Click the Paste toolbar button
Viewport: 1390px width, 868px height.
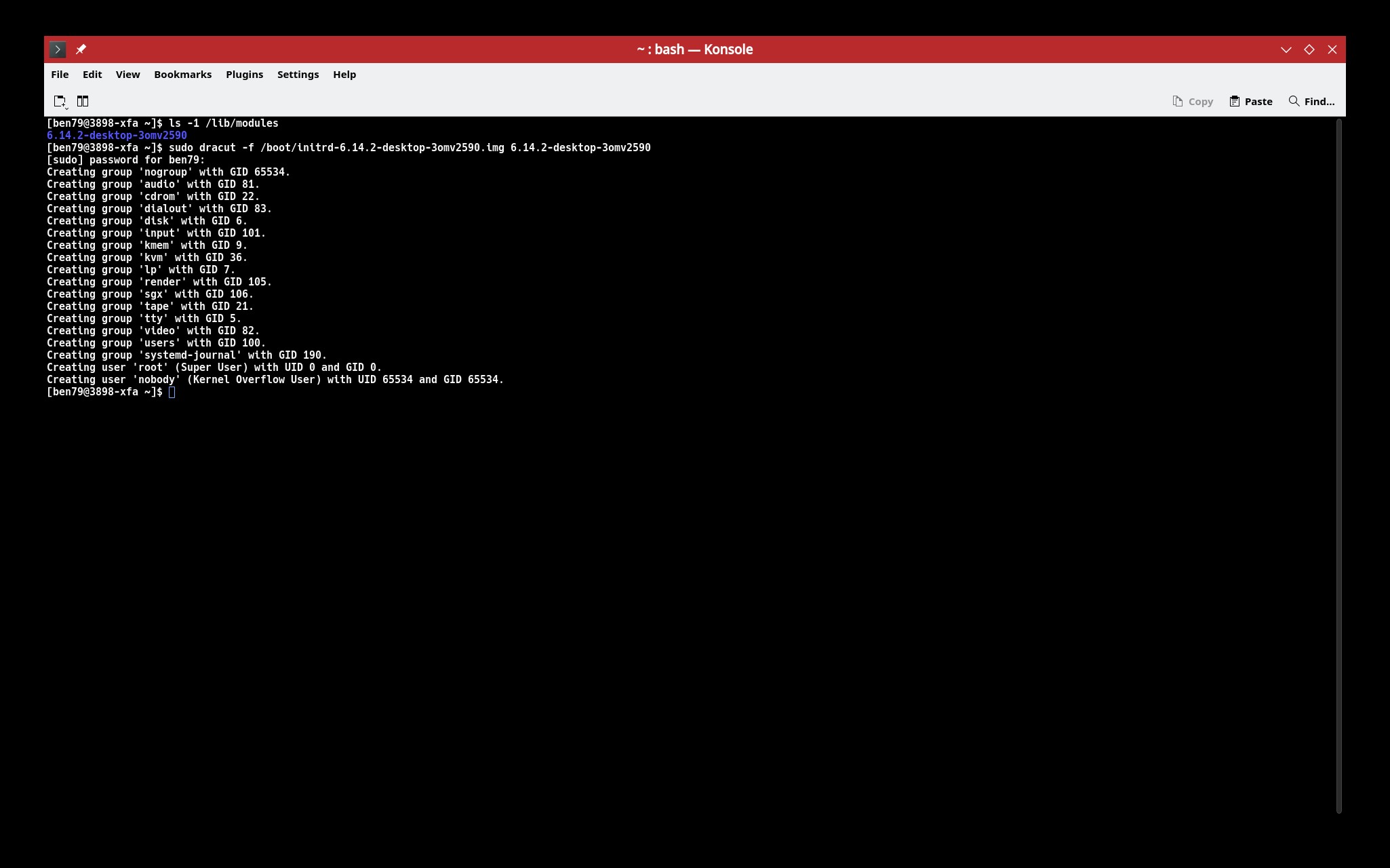1251,102
